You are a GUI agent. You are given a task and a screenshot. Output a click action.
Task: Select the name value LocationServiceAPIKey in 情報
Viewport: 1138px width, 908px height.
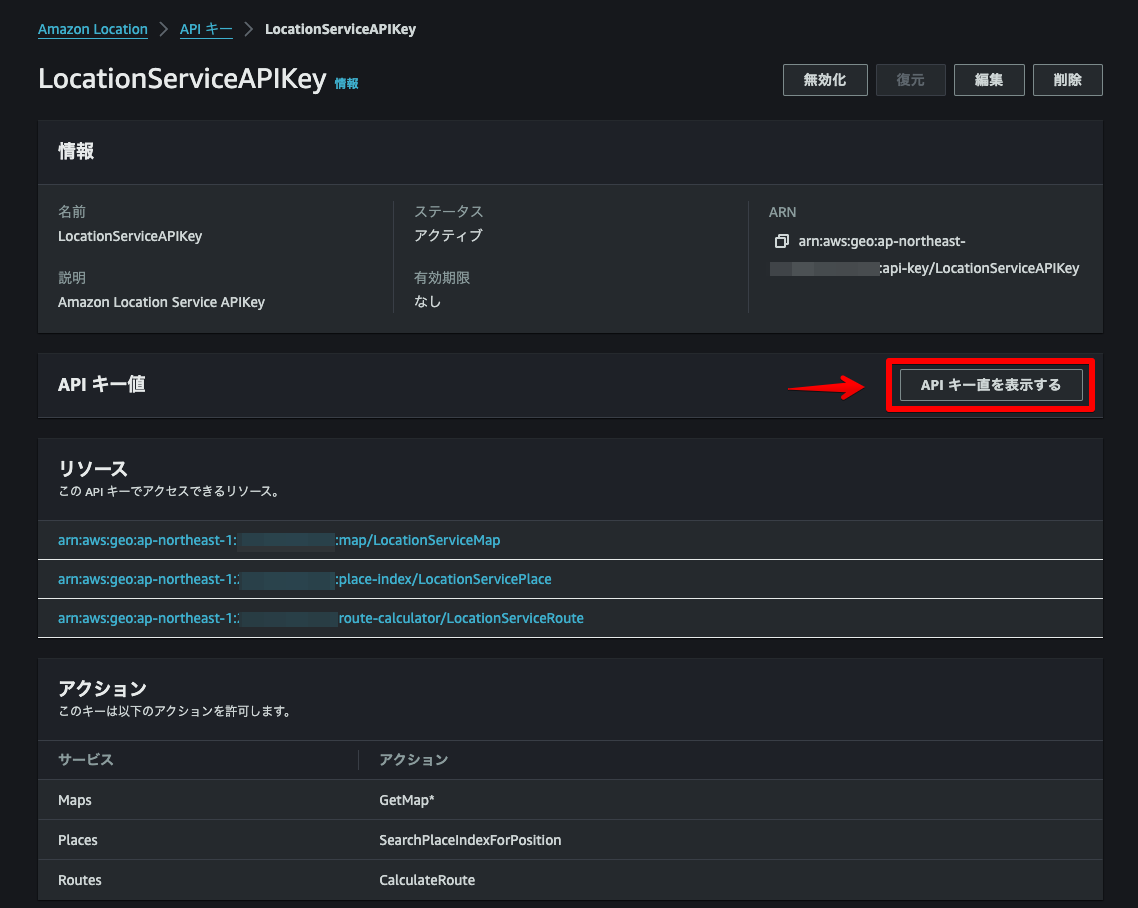(x=130, y=236)
